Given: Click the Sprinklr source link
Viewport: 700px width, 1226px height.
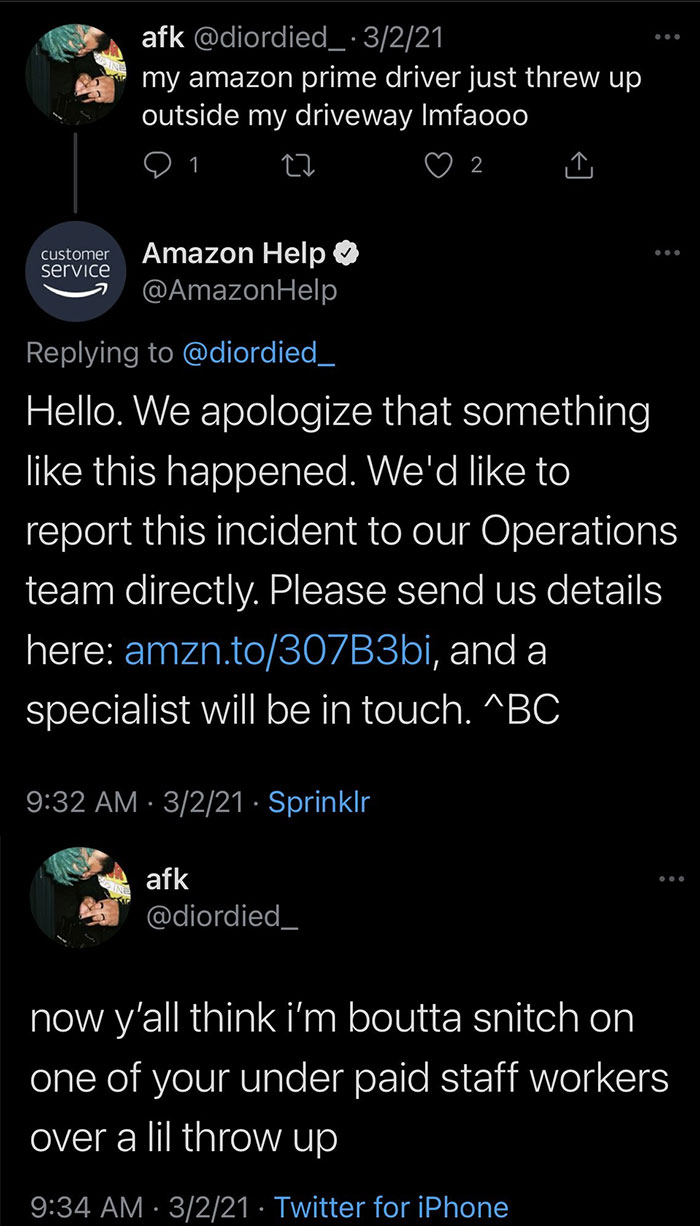Looking at the screenshot, I should click(x=317, y=802).
